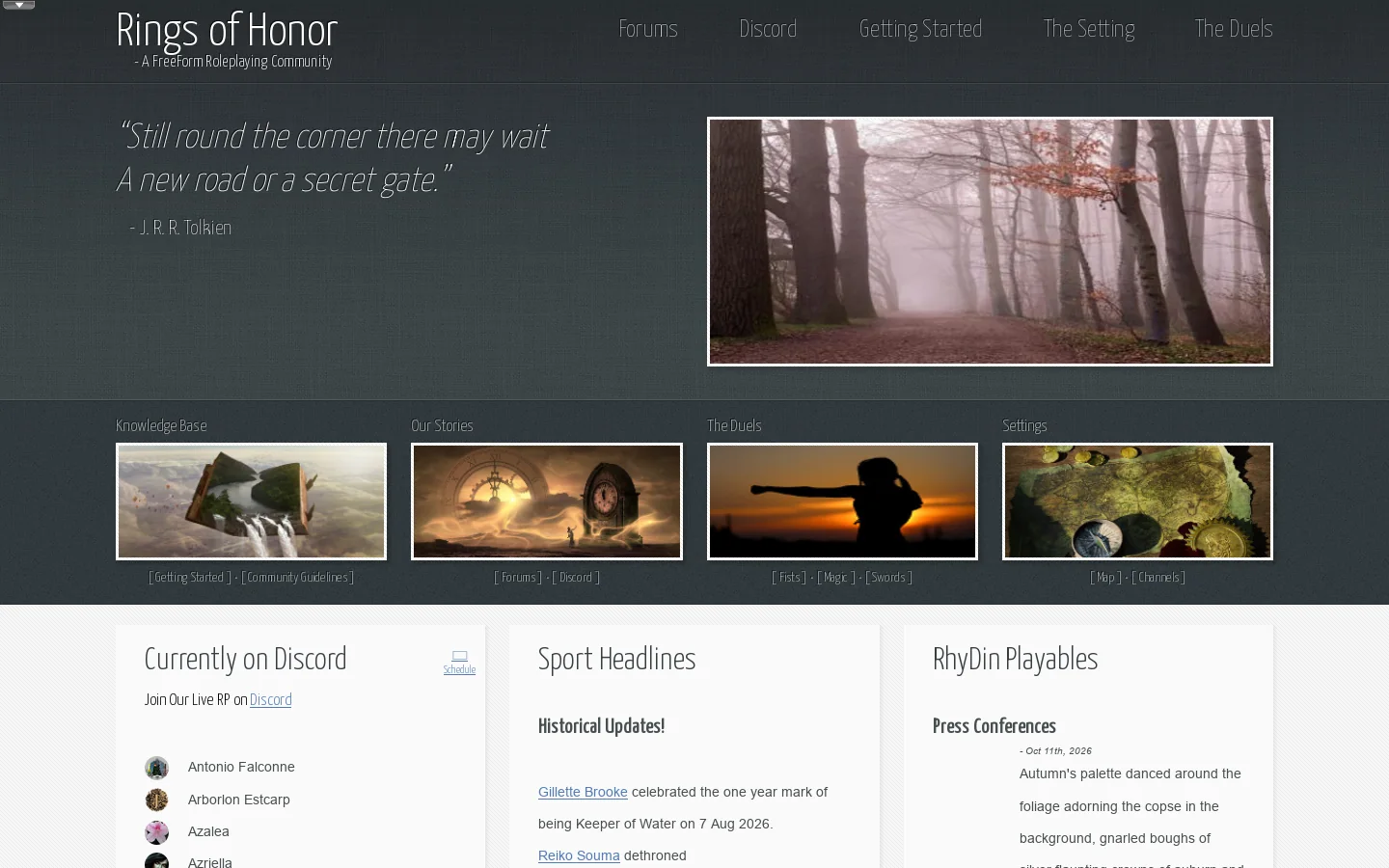
Task: Open the Discord menu item in header
Action: pos(768,29)
